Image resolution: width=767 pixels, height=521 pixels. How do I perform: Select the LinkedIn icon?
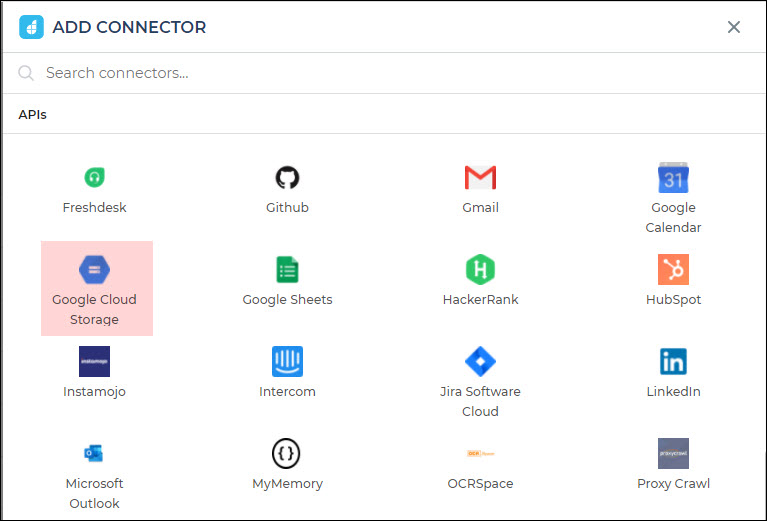pyautogui.click(x=673, y=362)
